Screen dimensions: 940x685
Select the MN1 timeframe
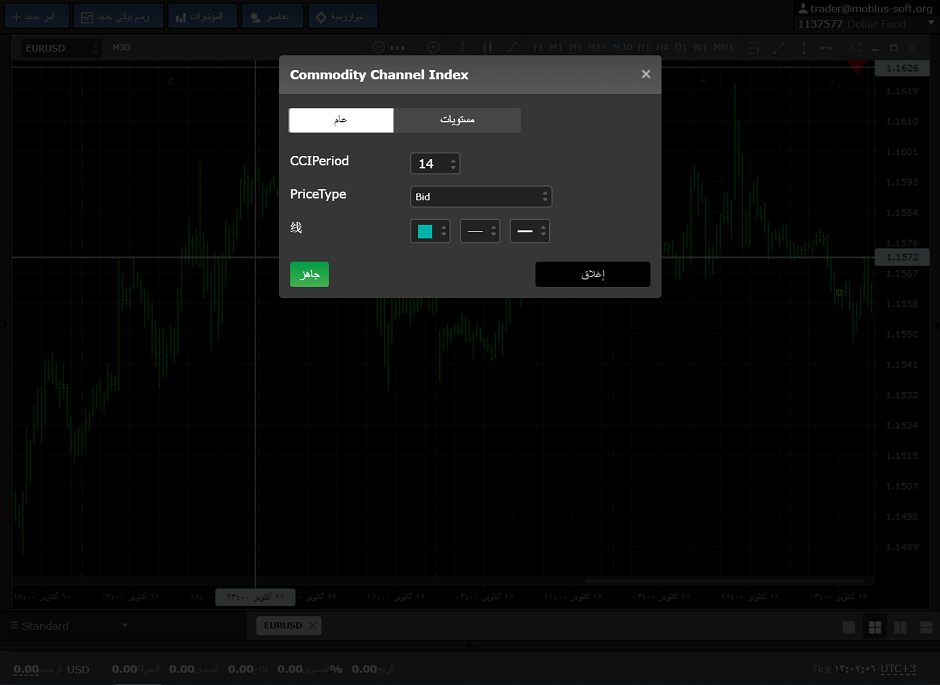pyautogui.click(x=723, y=47)
